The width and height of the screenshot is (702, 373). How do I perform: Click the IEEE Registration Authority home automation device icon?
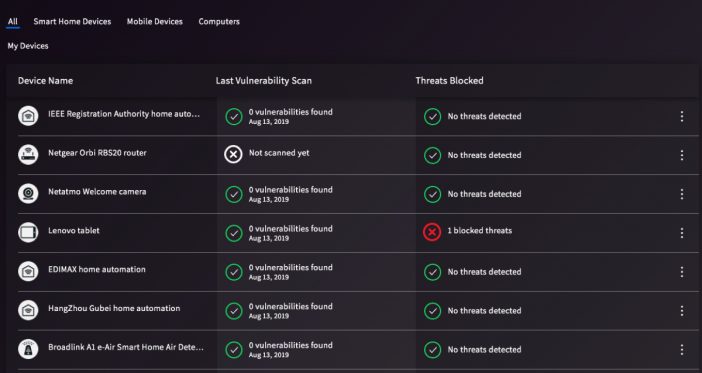tap(28, 116)
